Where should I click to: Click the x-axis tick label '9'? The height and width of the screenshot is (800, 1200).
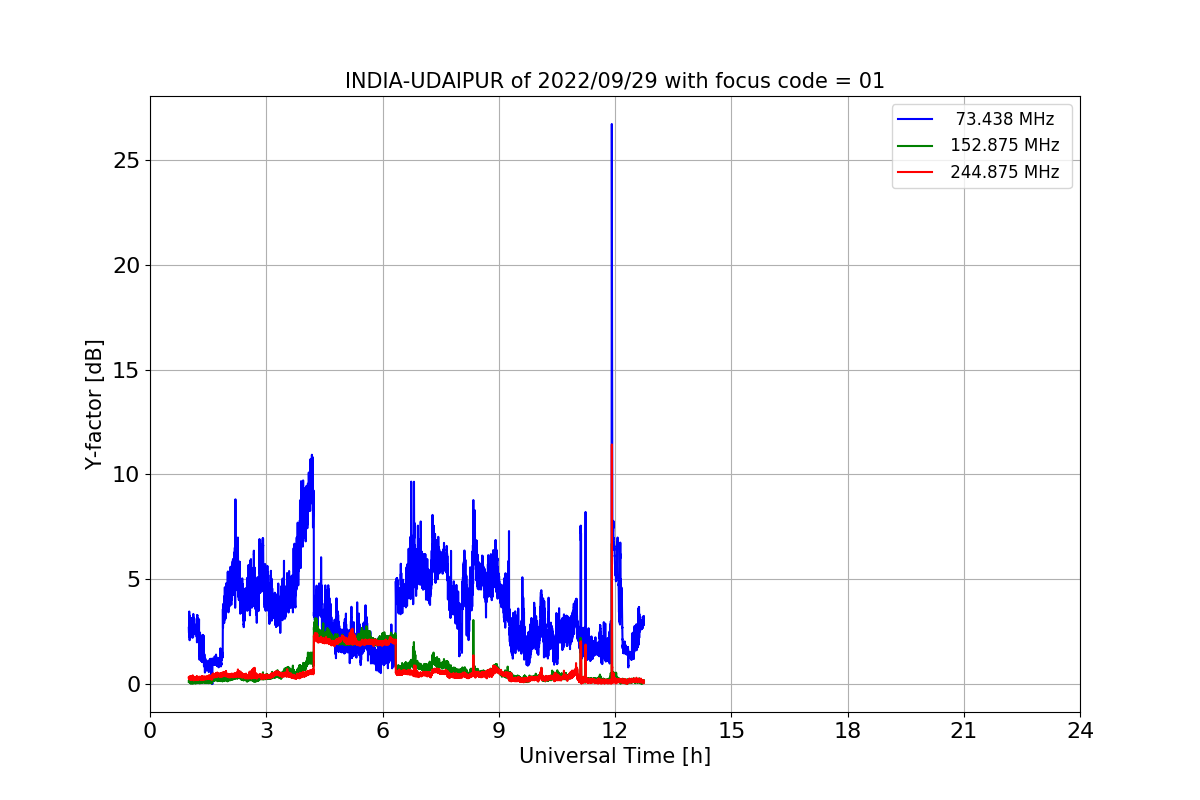point(499,731)
